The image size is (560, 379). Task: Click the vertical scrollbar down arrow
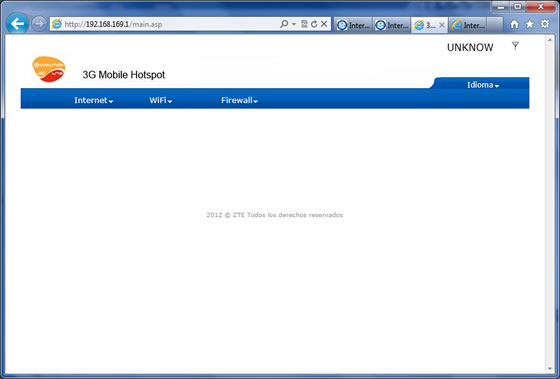[550, 369]
